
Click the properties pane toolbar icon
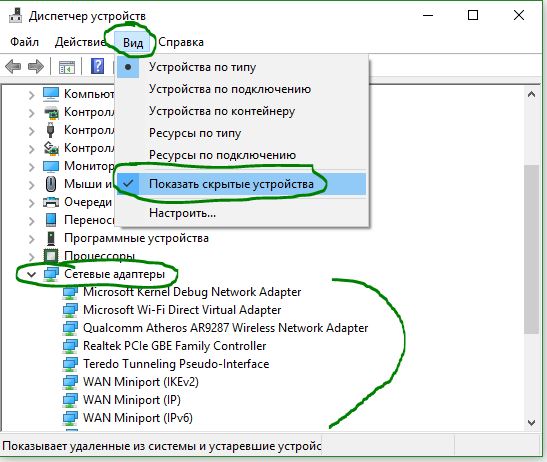67,67
